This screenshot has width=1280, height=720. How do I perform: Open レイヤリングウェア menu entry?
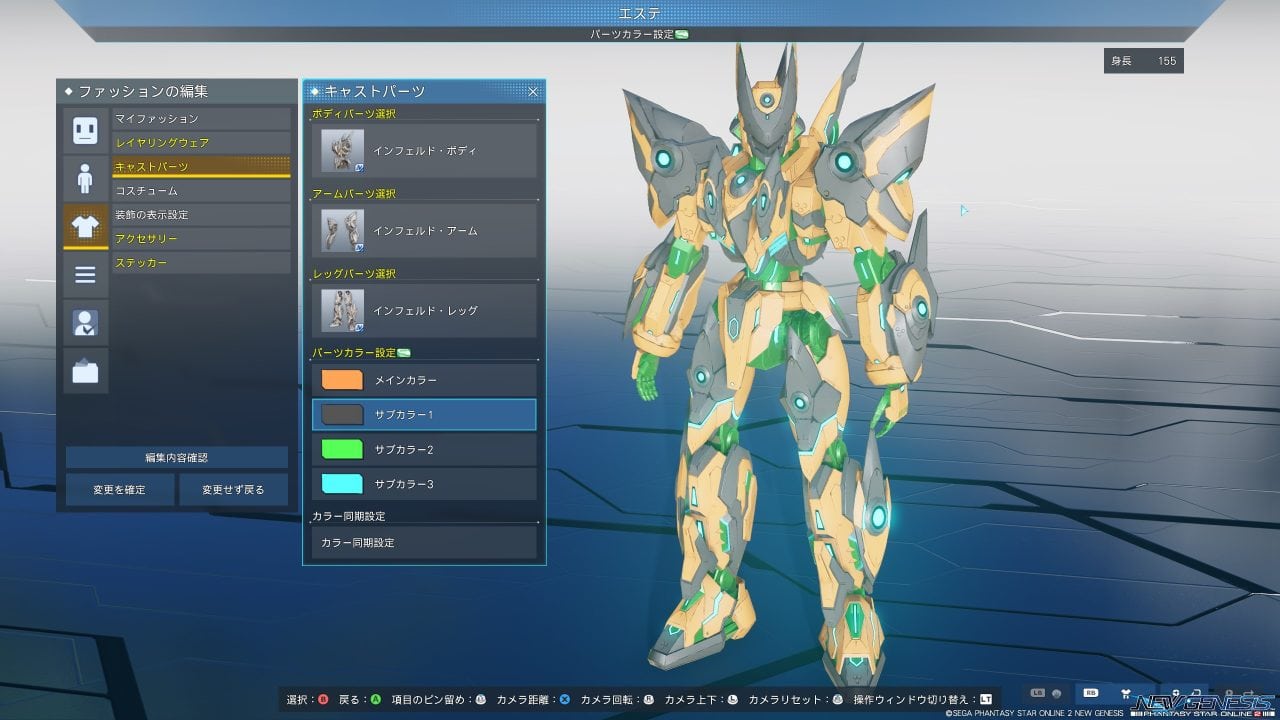[201, 143]
